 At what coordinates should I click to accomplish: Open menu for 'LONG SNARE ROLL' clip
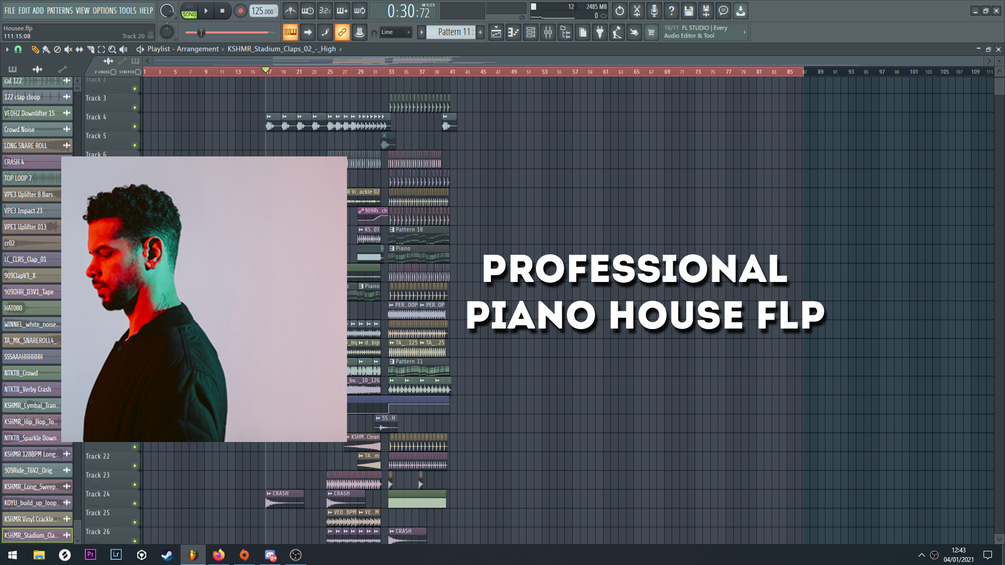[x=67, y=146]
